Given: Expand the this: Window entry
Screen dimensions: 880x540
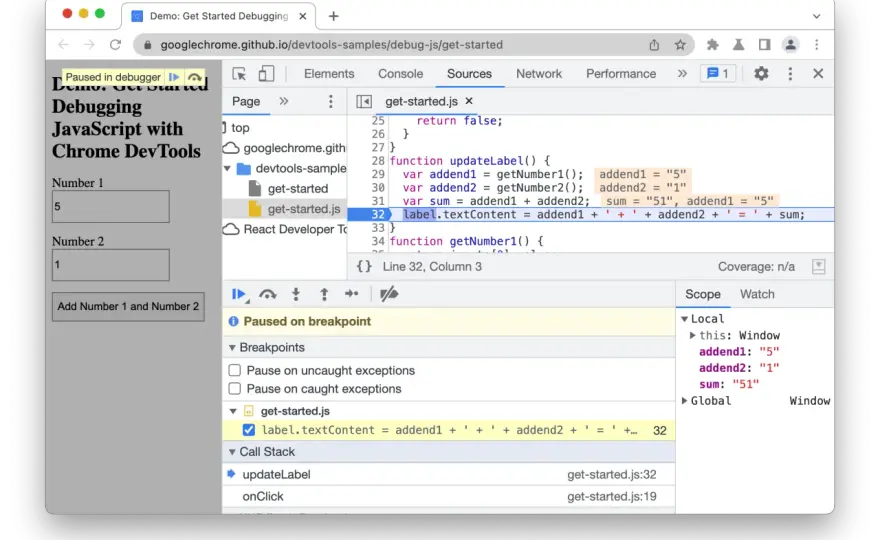Looking at the screenshot, I should (693, 335).
